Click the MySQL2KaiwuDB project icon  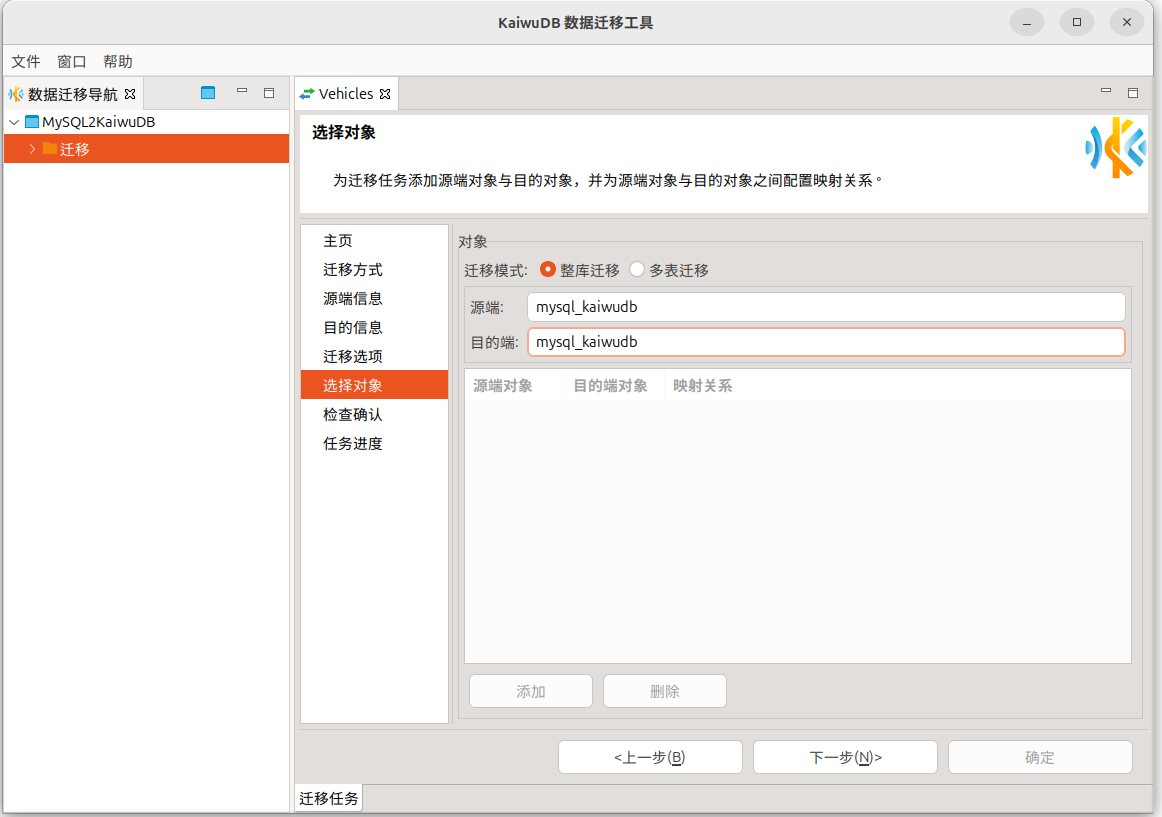tap(32, 122)
